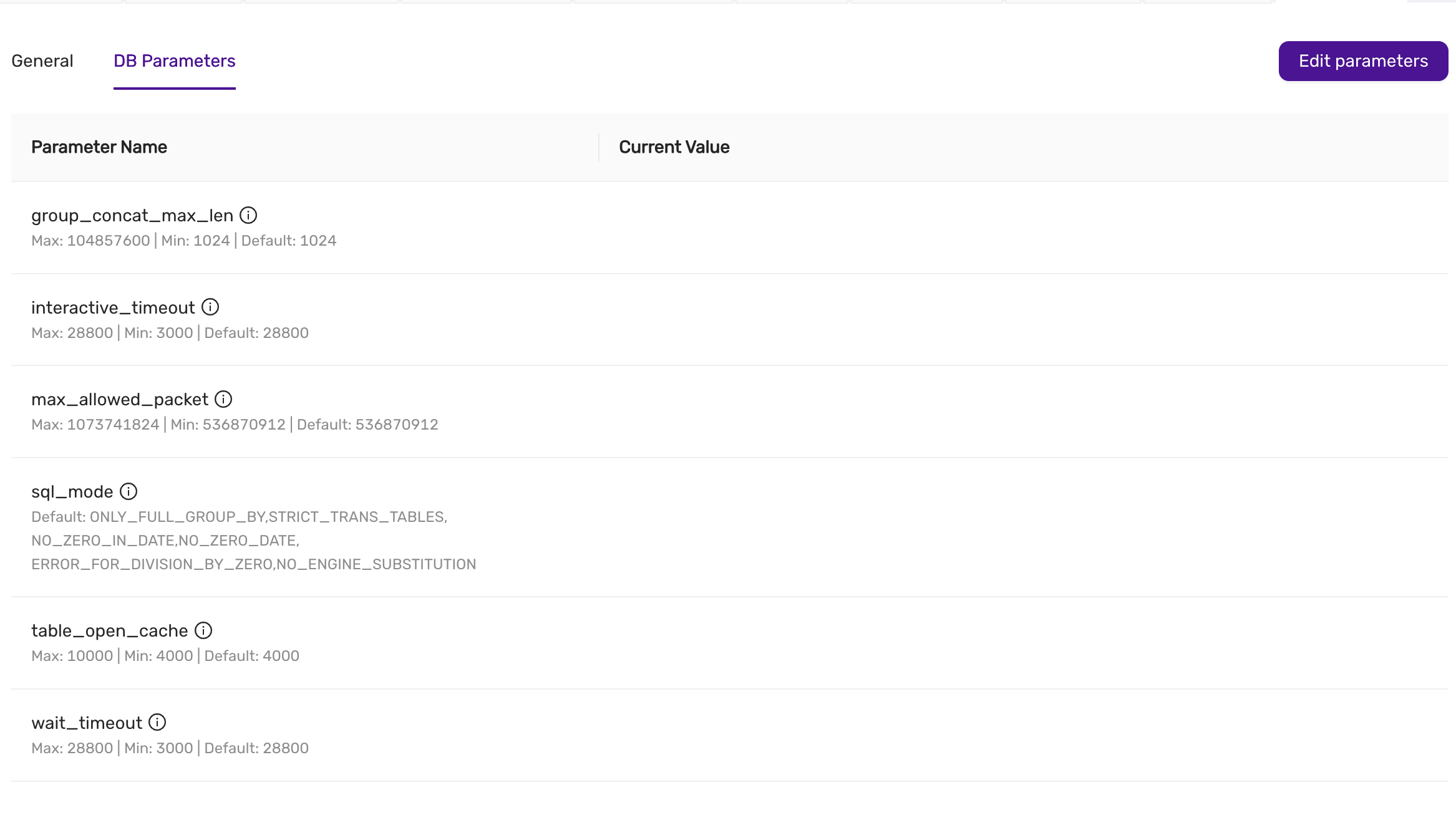
Task: Select the interactive_timeout parameter name
Action: (x=113, y=308)
